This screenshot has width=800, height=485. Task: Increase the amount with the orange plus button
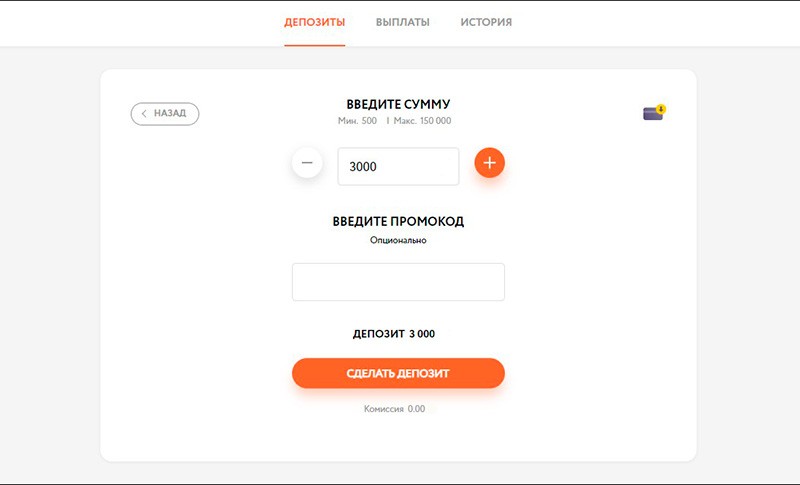[x=489, y=162]
